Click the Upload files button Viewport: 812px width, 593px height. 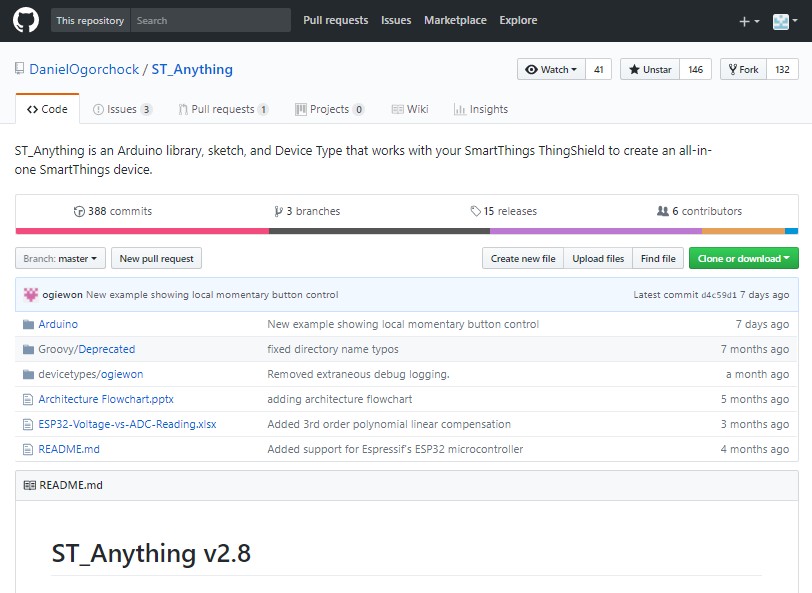(x=598, y=258)
